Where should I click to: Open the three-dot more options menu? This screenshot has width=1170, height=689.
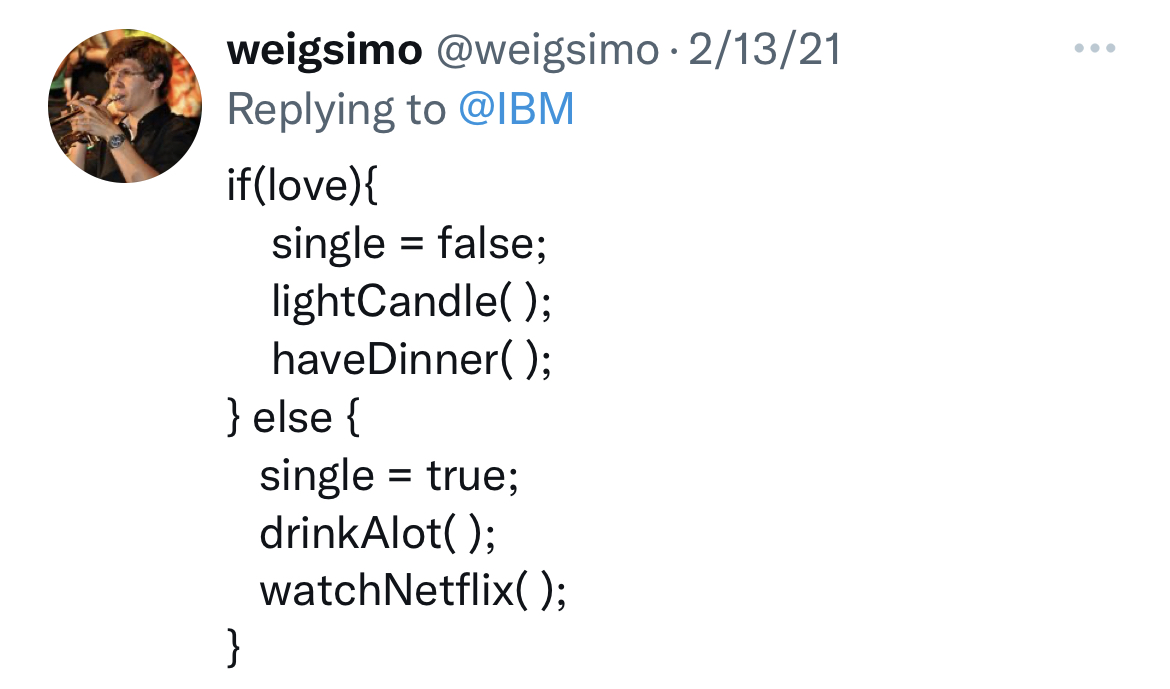point(1094,49)
